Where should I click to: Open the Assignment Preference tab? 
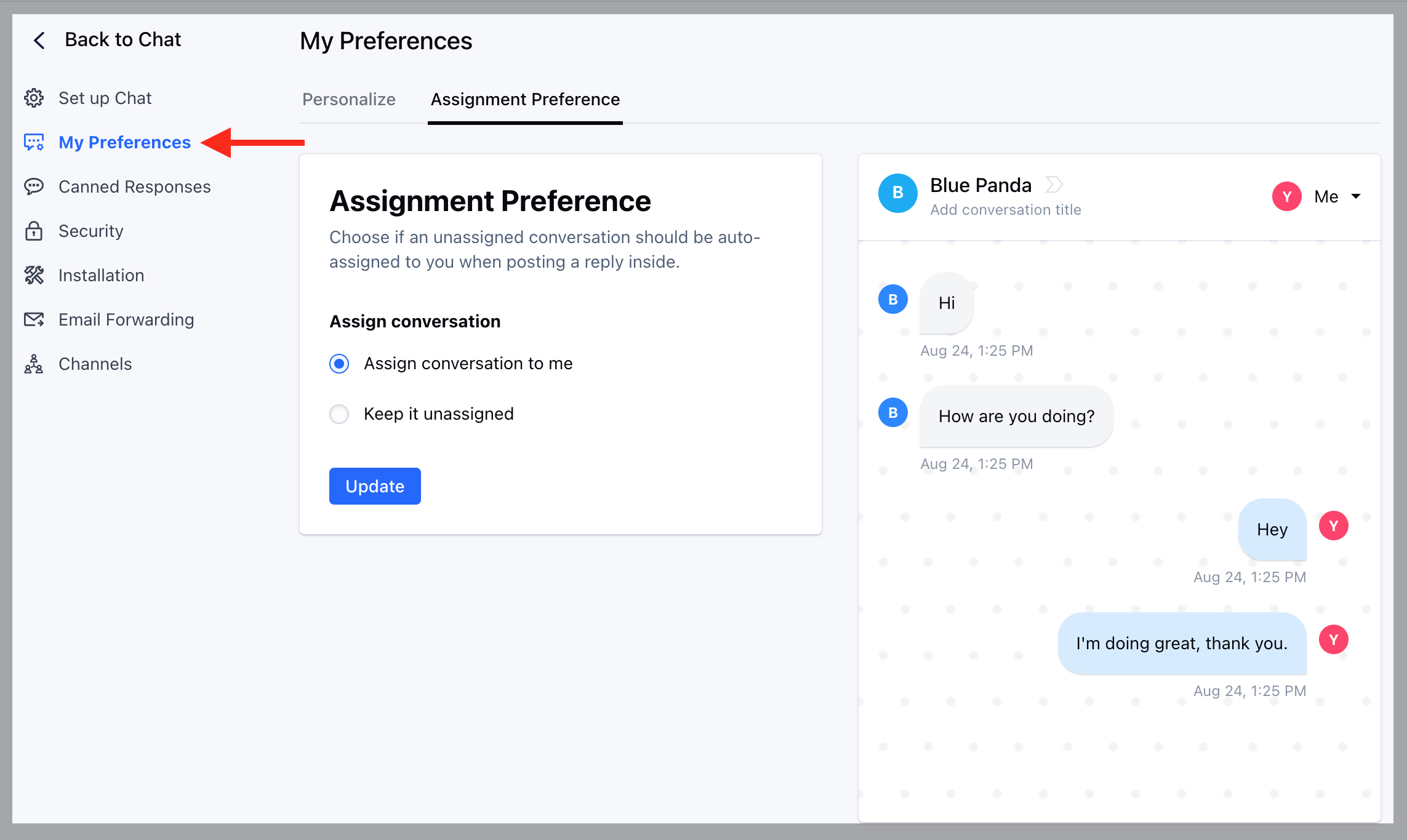click(525, 99)
